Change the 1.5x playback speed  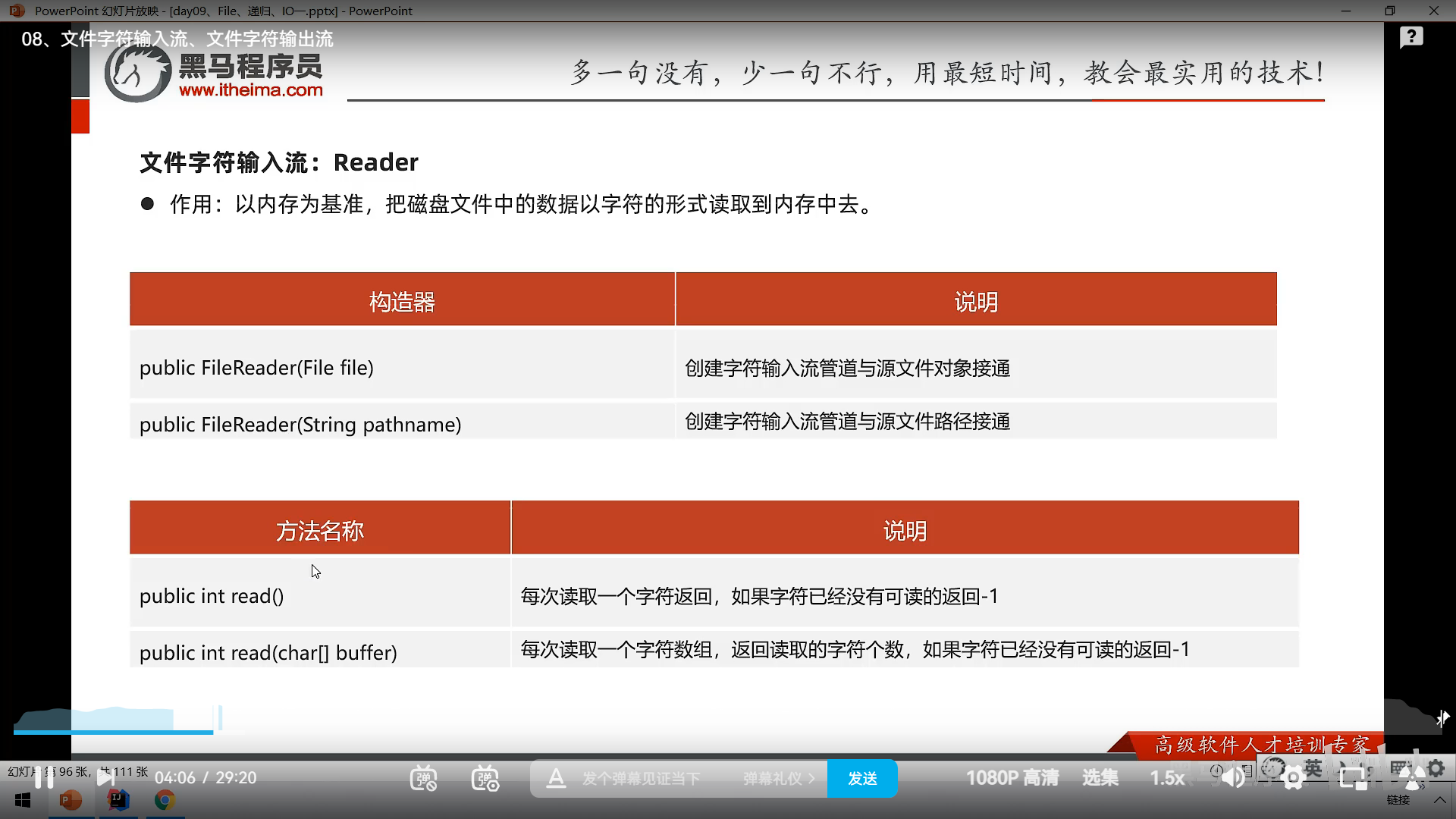1166,778
